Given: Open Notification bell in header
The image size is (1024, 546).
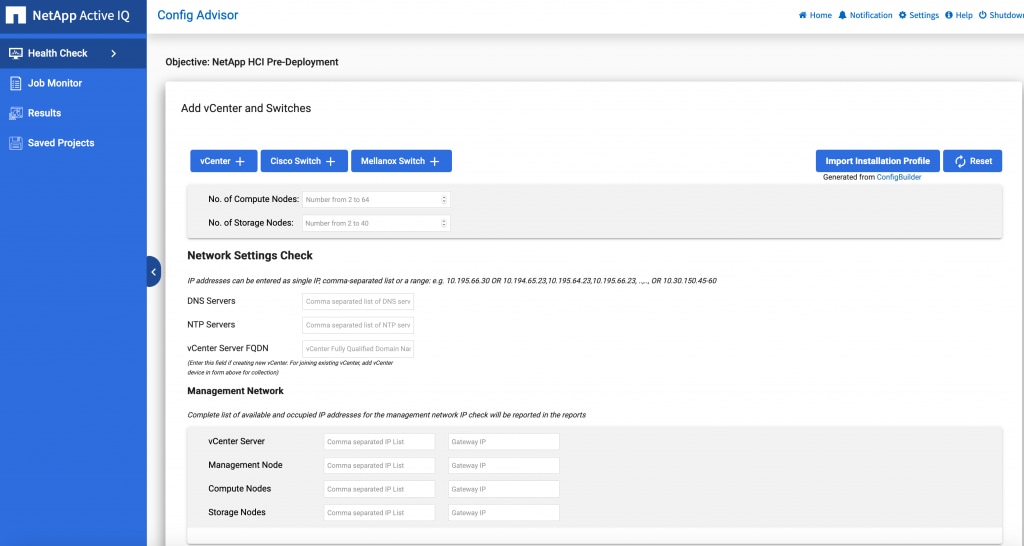Looking at the screenshot, I should click(x=865, y=16).
